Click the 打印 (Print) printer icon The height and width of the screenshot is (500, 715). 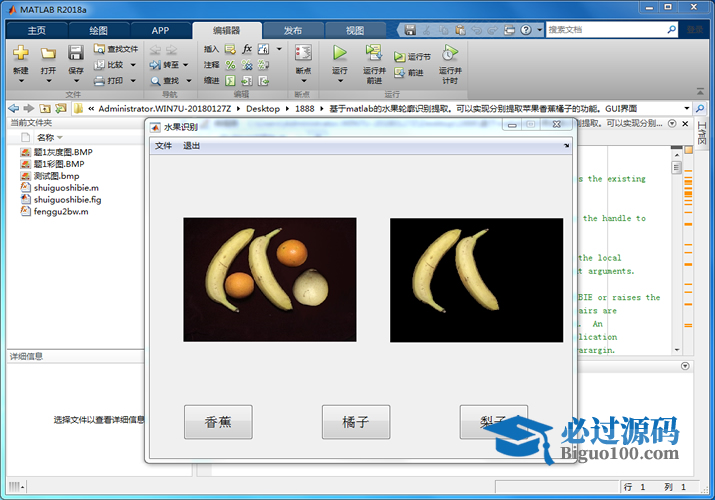pos(99,81)
